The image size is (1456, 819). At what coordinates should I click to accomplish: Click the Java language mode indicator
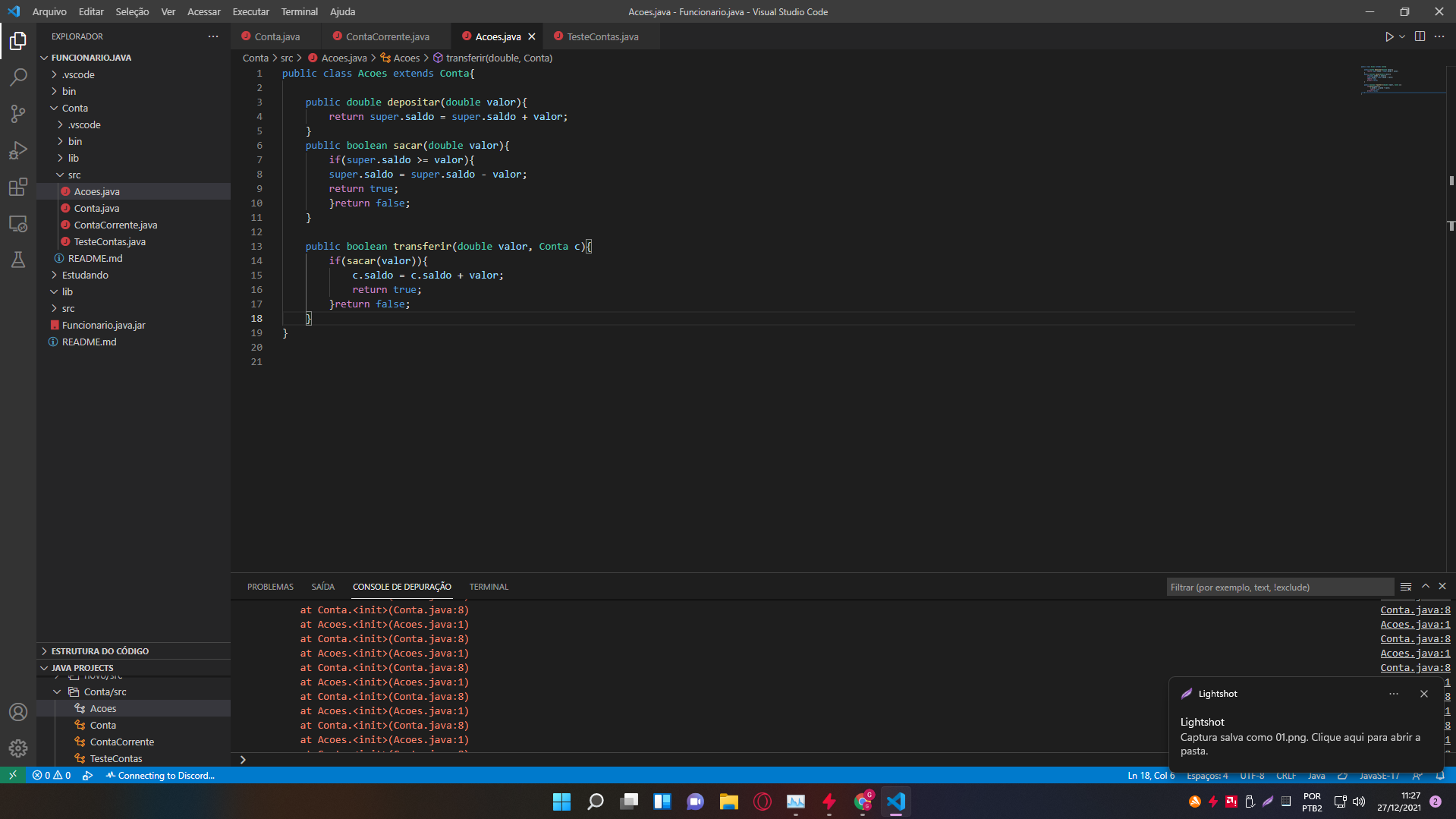(1316, 775)
